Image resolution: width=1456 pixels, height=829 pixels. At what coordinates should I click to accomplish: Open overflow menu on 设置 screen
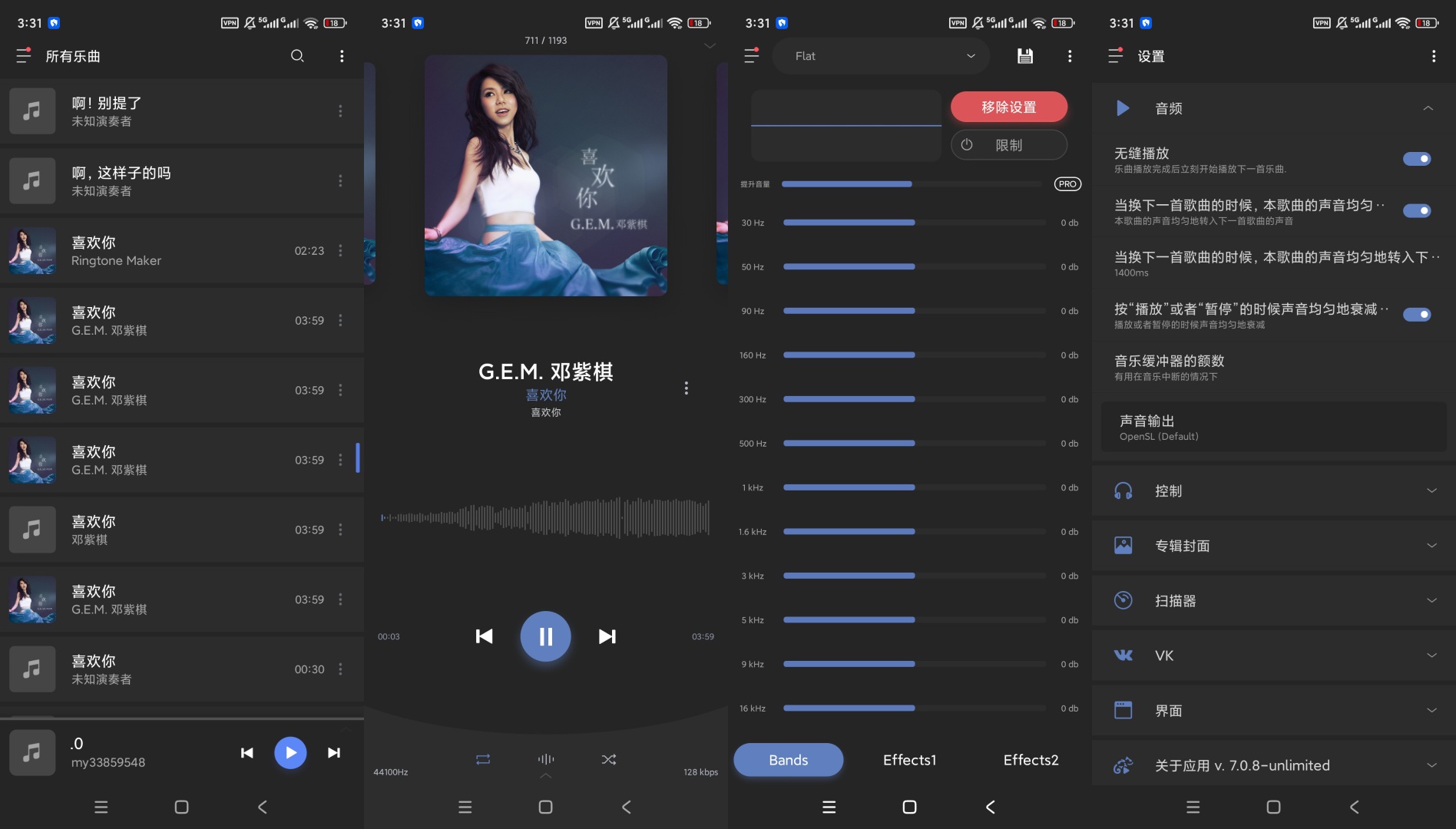click(1433, 56)
